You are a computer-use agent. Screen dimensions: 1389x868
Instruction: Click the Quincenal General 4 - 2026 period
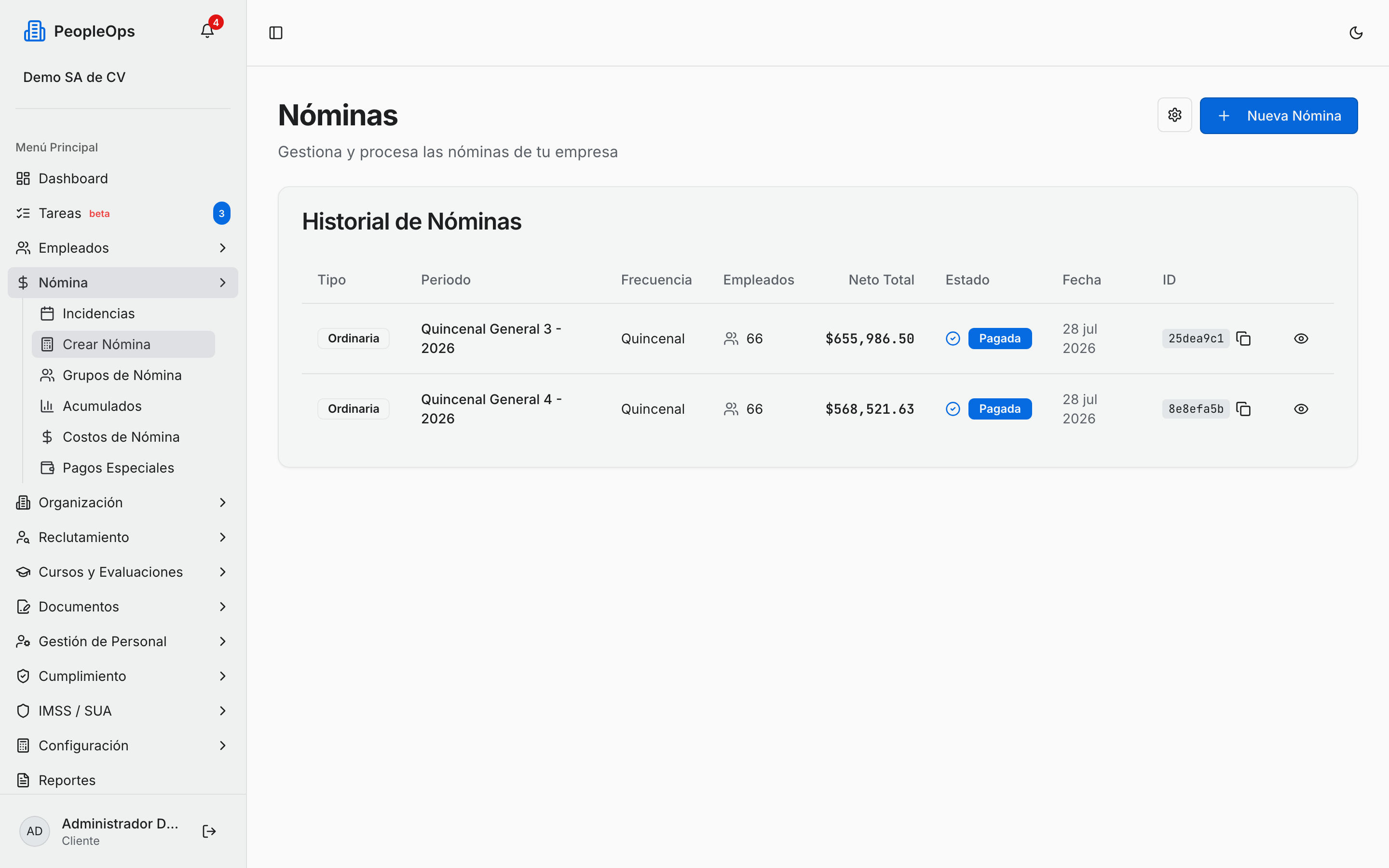(491, 409)
